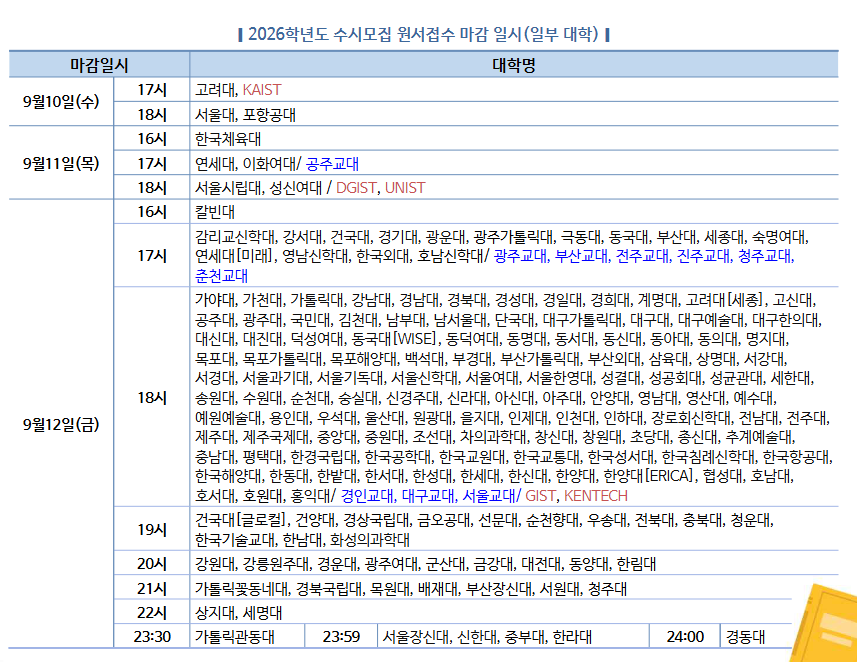Viewport: 857px width, 662px height.
Task: Select the '대학명' column header
Action: click(514, 65)
